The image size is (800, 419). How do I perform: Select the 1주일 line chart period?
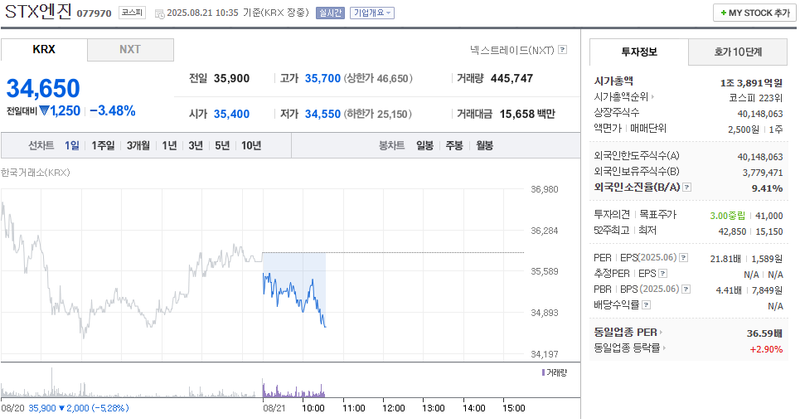pos(103,145)
